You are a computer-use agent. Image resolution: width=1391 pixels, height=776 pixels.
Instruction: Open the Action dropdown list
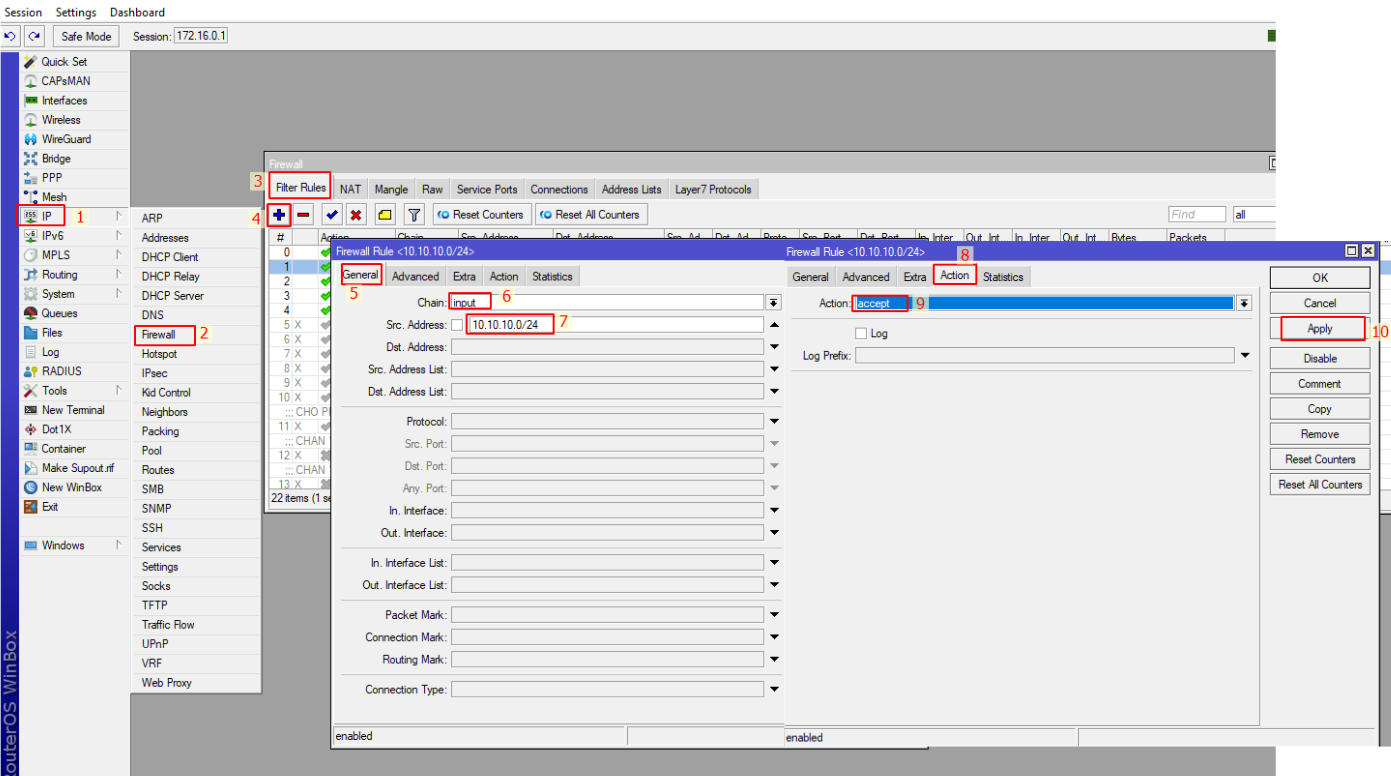[x=1244, y=303]
